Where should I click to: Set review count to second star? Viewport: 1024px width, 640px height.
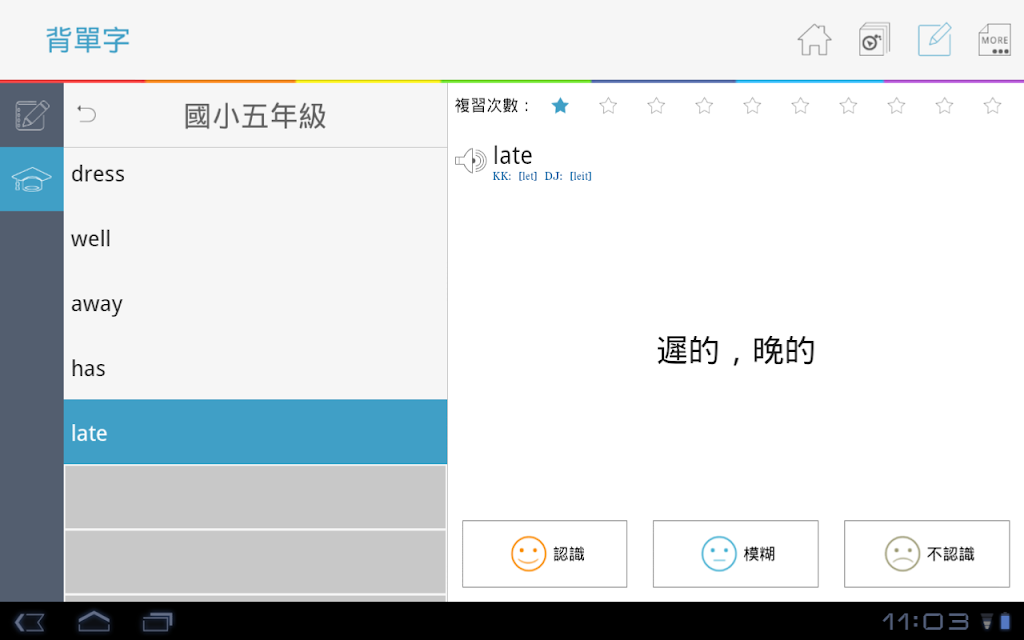click(608, 106)
